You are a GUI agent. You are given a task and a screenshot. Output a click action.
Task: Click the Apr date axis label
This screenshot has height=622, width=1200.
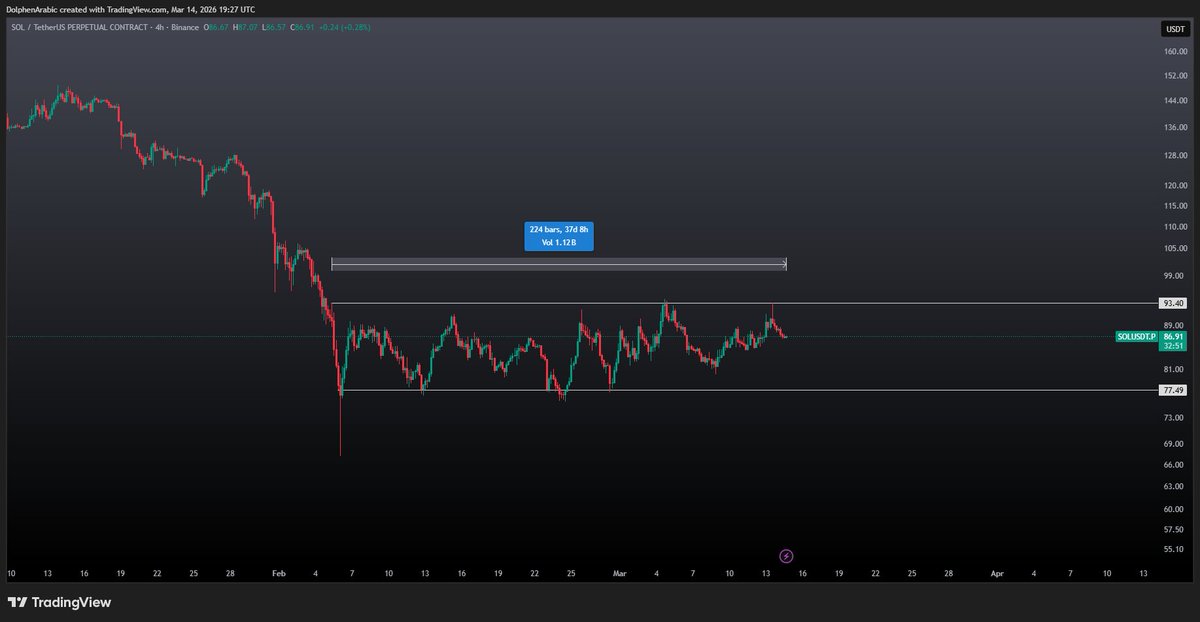coord(997,574)
